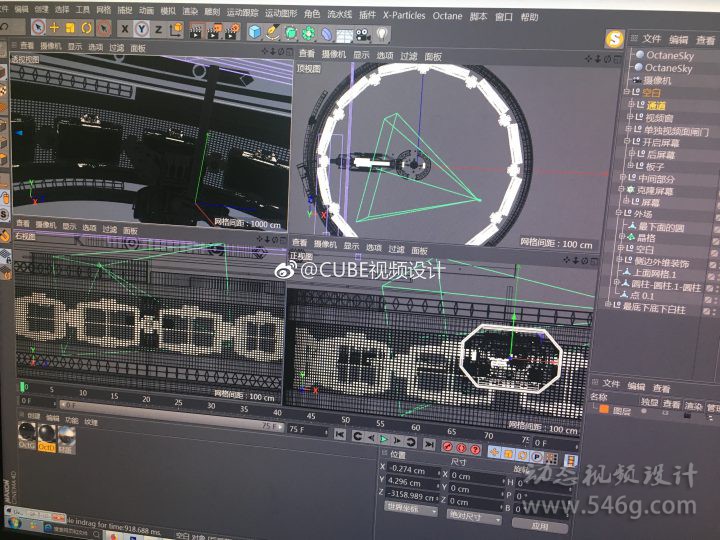
Task: Expand the 视频窗 object in tree
Action: pyautogui.click(x=630, y=118)
